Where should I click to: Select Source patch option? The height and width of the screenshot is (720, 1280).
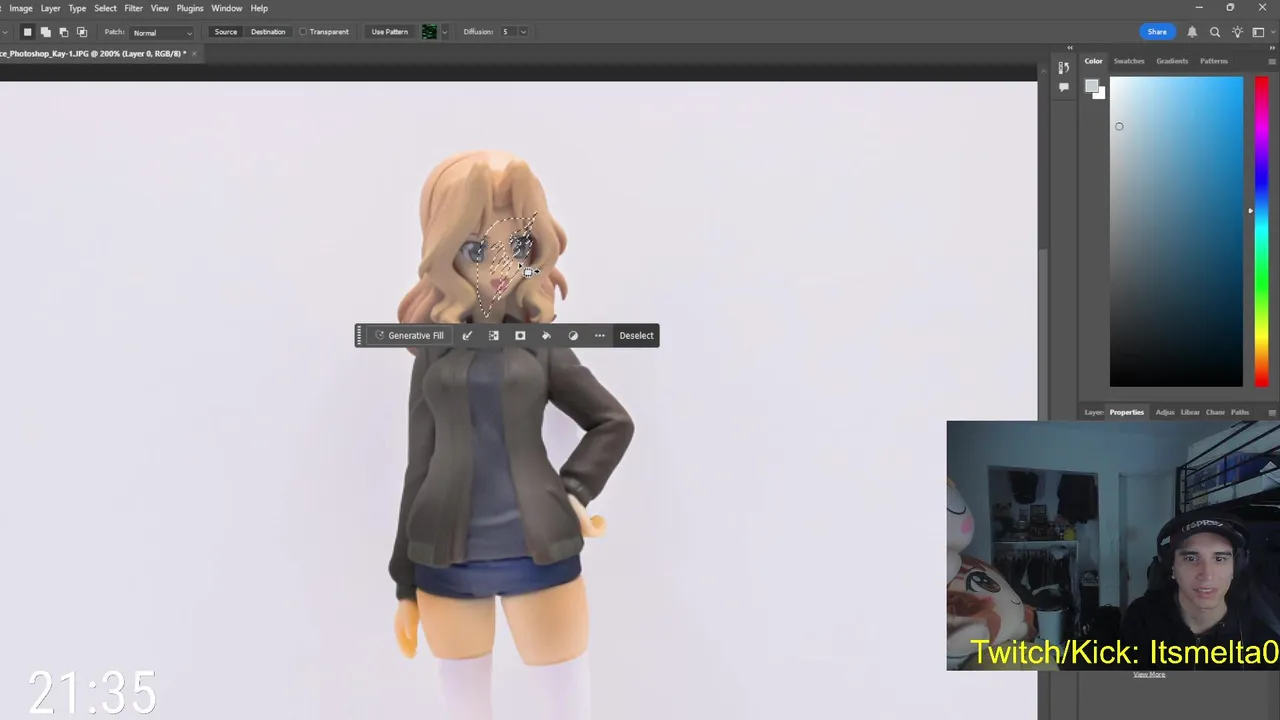point(226,32)
